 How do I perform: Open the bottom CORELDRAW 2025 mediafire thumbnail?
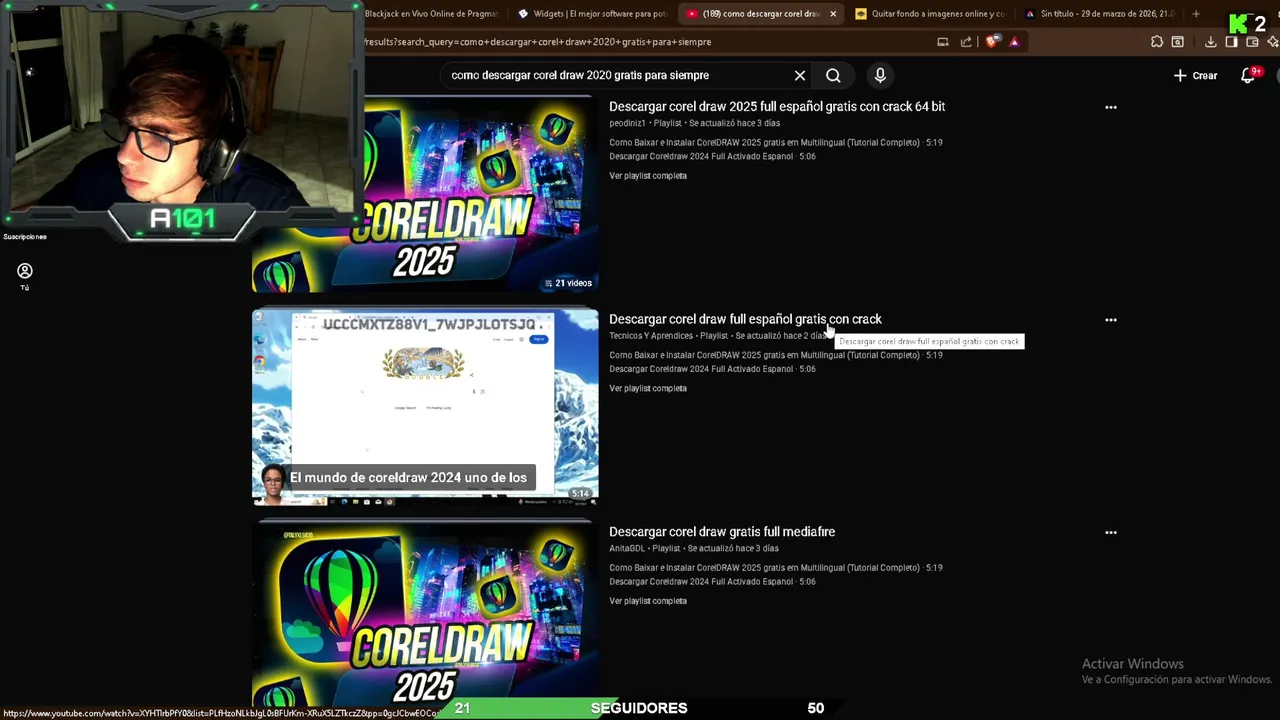click(425, 613)
